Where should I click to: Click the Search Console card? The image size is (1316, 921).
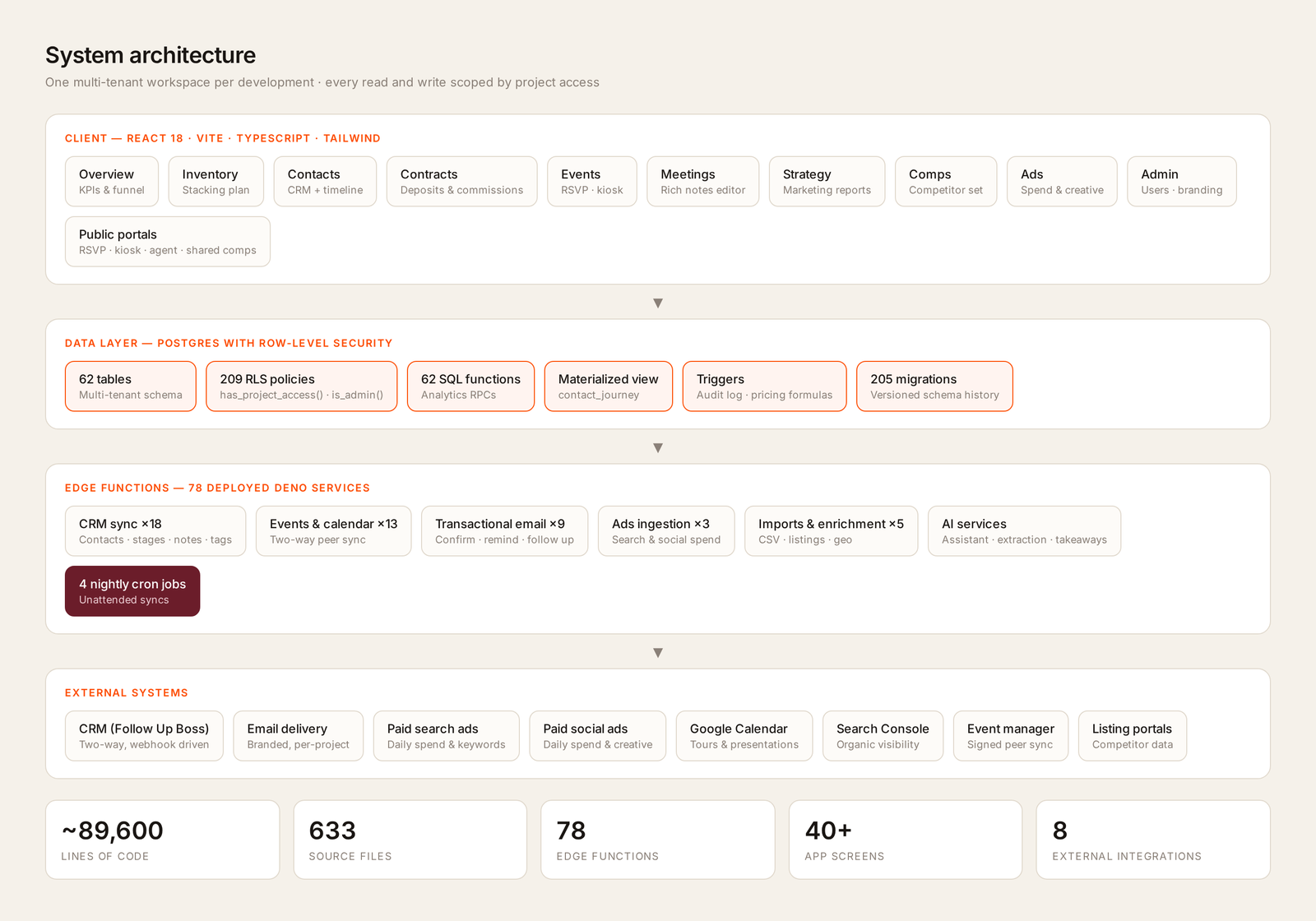[x=883, y=736]
